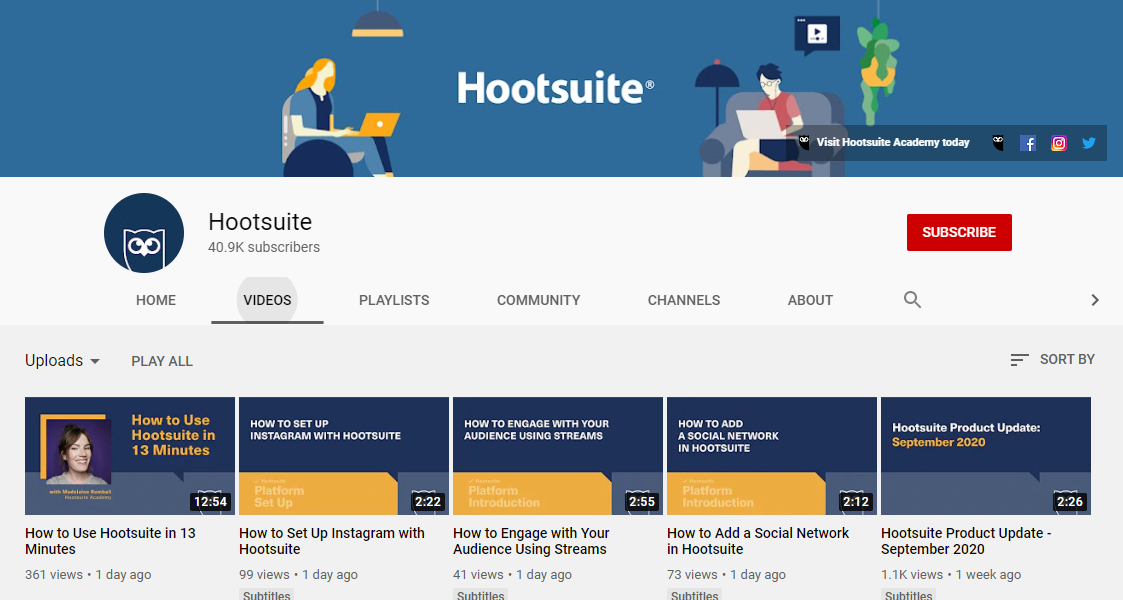Select the ABOUT tab
Viewport: 1123px width, 600px height.
810,300
